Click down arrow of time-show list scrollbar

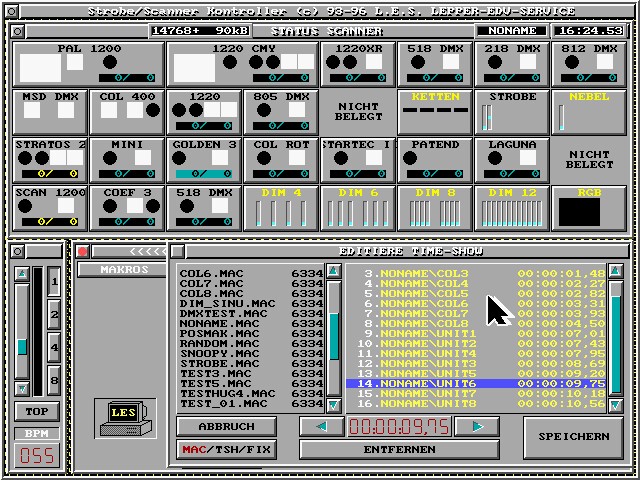pyautogui.click(x=616, y=405)
